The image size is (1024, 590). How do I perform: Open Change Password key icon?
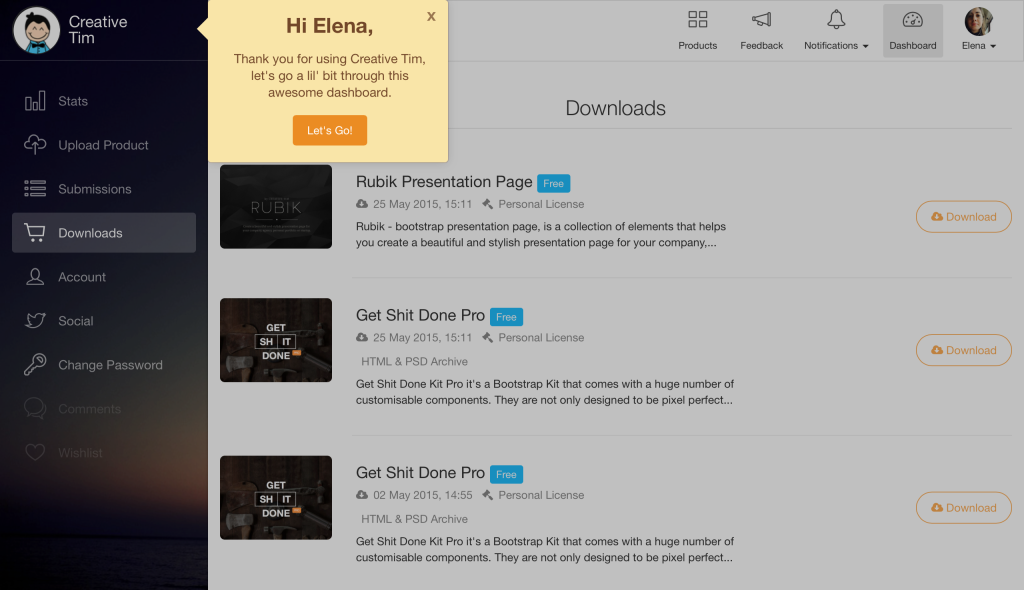coord(35,365)
